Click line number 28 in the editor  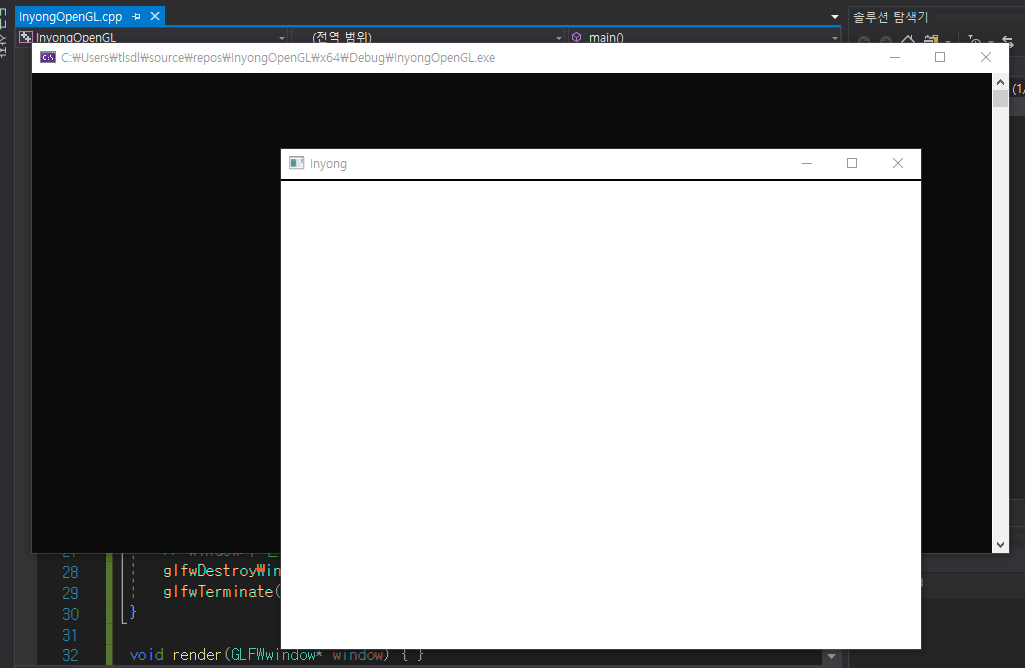[70, 572]
